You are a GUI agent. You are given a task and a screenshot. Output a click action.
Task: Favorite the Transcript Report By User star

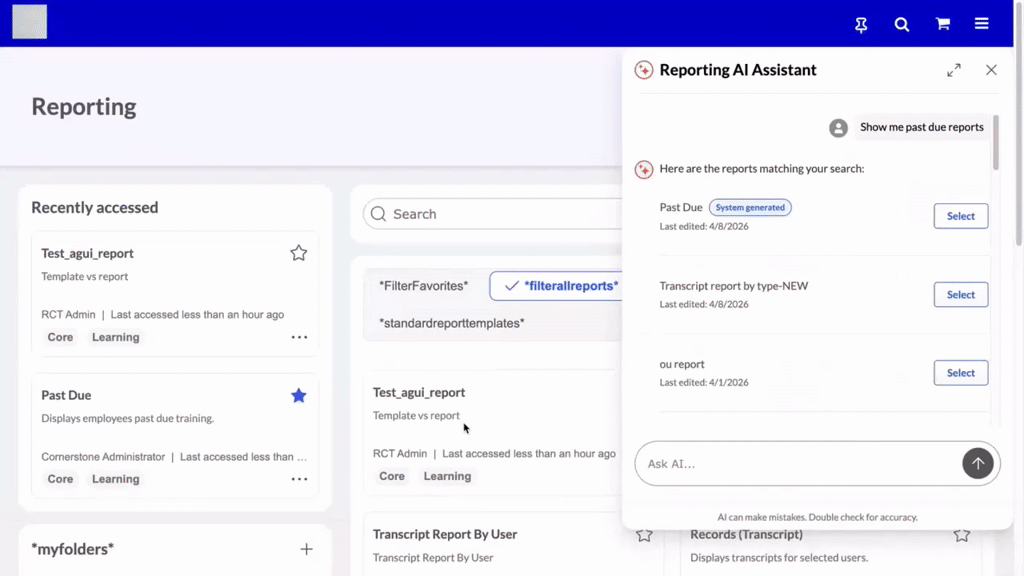(644, 535)
